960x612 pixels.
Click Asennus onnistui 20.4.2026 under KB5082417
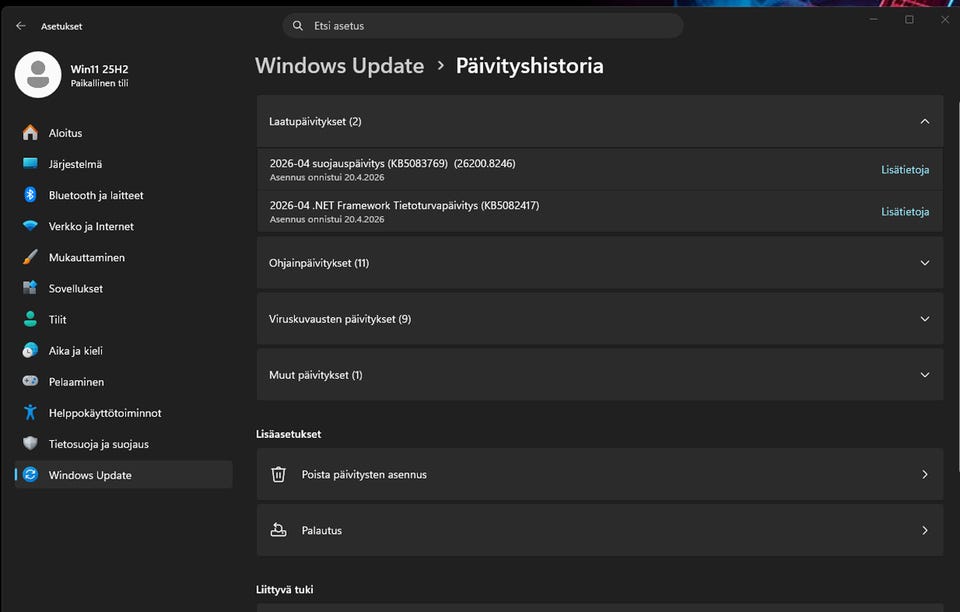(327, 219)
